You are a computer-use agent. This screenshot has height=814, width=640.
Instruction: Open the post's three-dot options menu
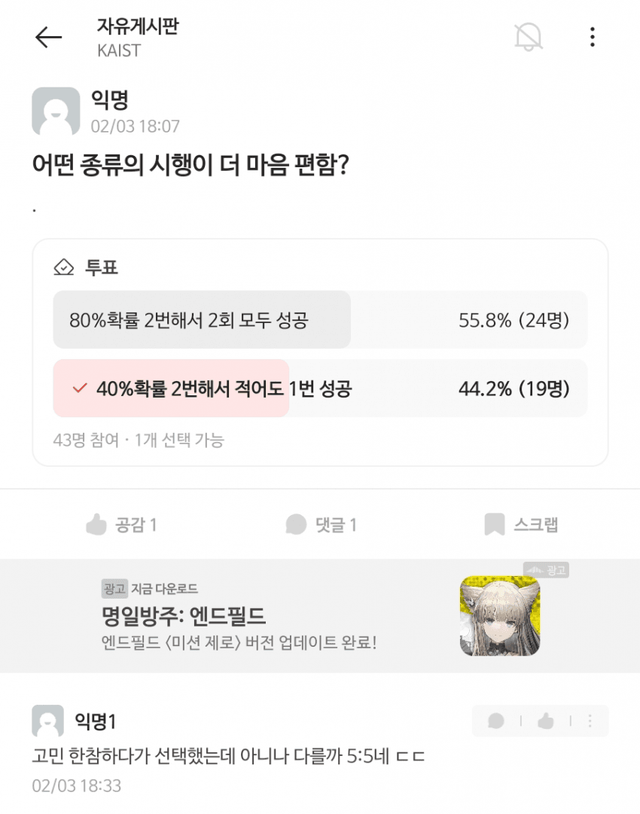[x=592, y=37]
